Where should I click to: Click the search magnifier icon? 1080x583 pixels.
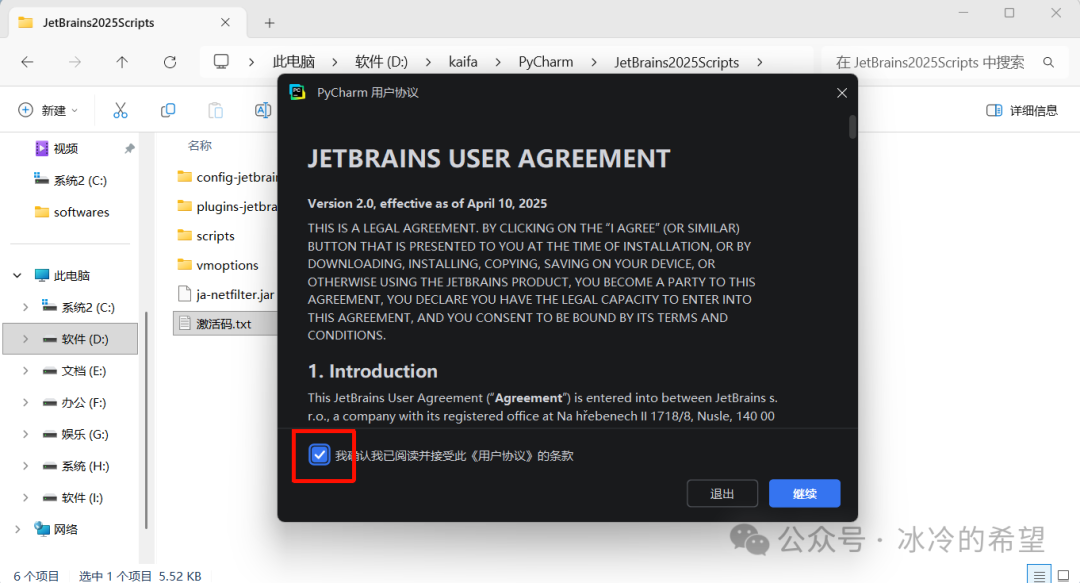pos(1049,62)
